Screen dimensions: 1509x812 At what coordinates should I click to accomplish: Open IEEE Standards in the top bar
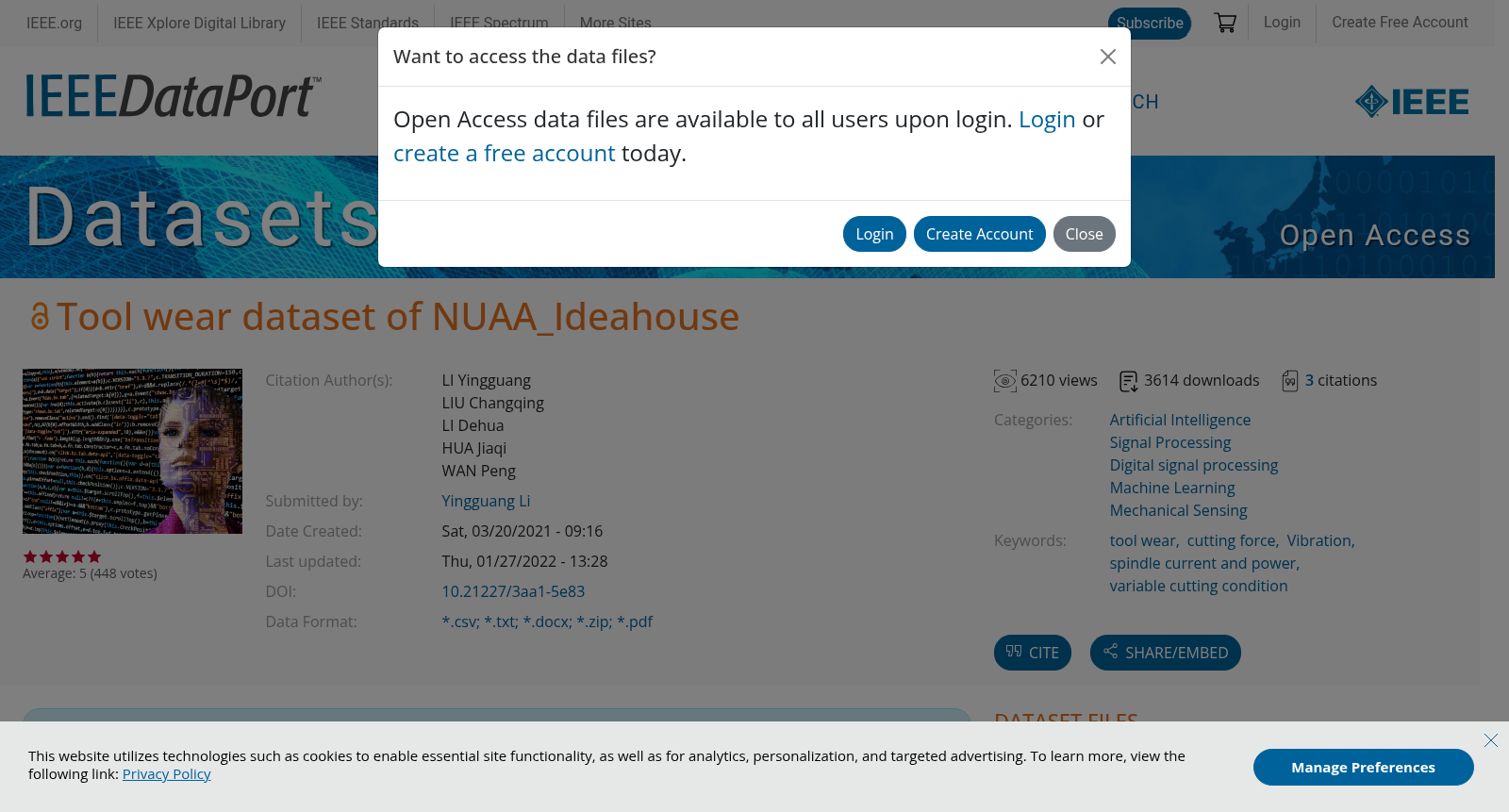(x=368, y=23)
